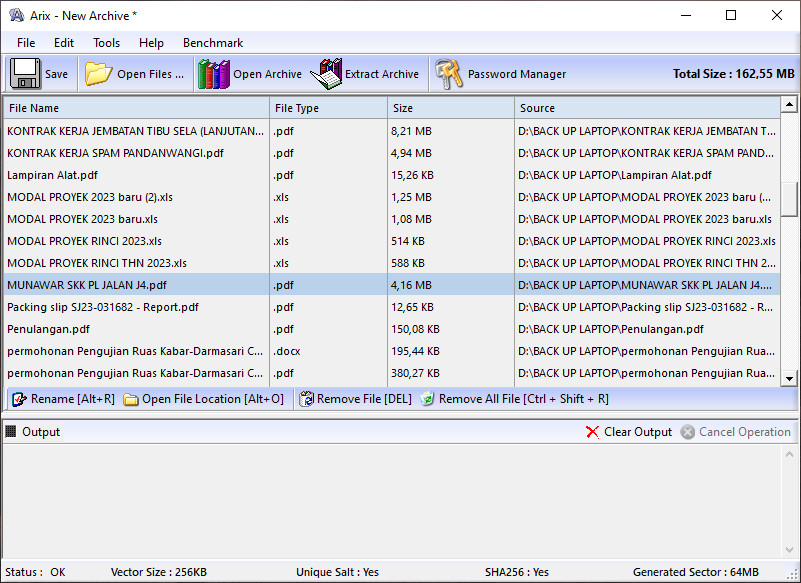801x583 pixels.
Task: Click the Password Manager label
Action: [x=517, y=74]
